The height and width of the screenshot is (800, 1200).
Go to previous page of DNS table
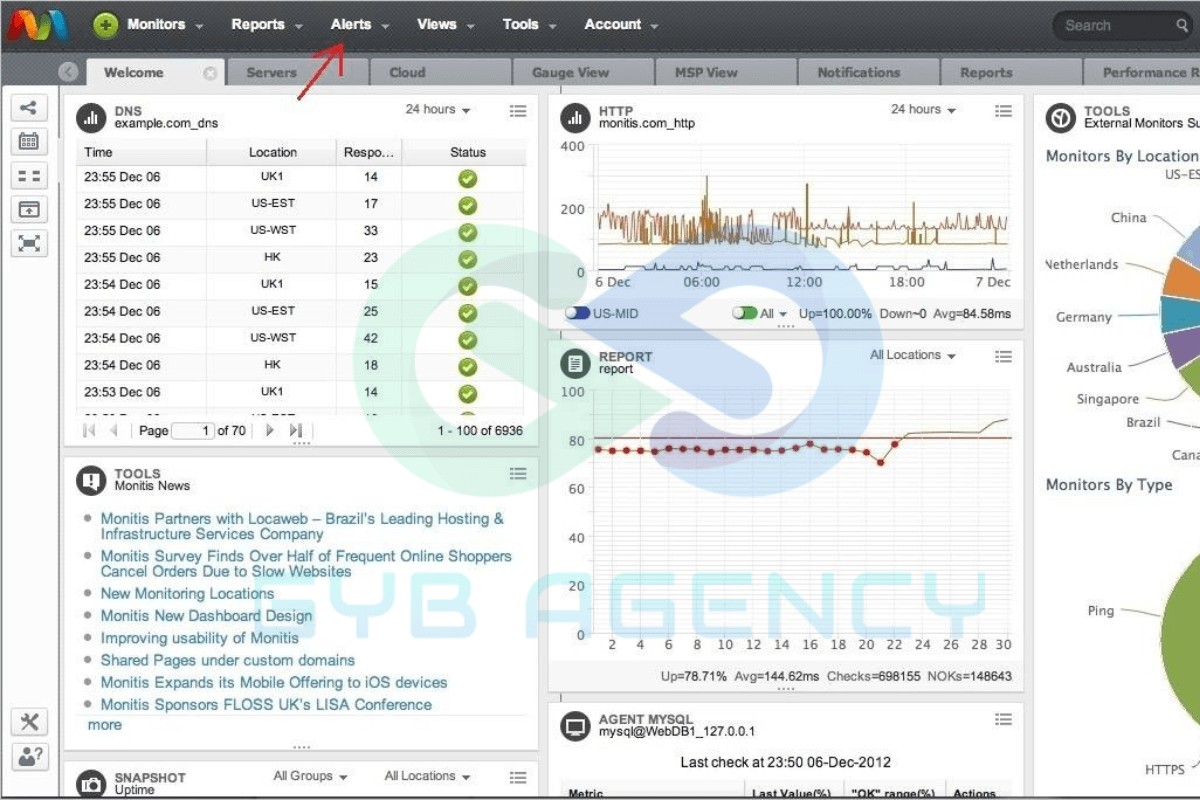pyautogui.click(x=113, y=430)
